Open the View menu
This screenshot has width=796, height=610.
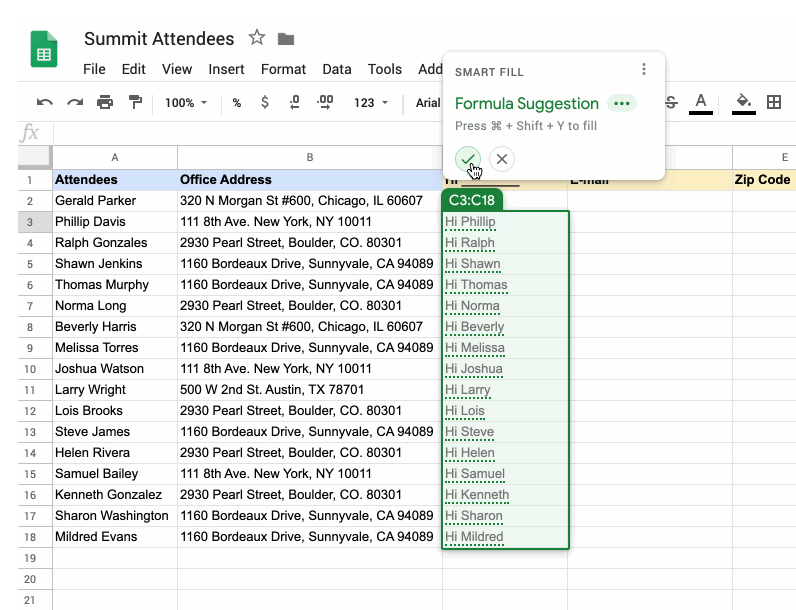pos(177,69)
